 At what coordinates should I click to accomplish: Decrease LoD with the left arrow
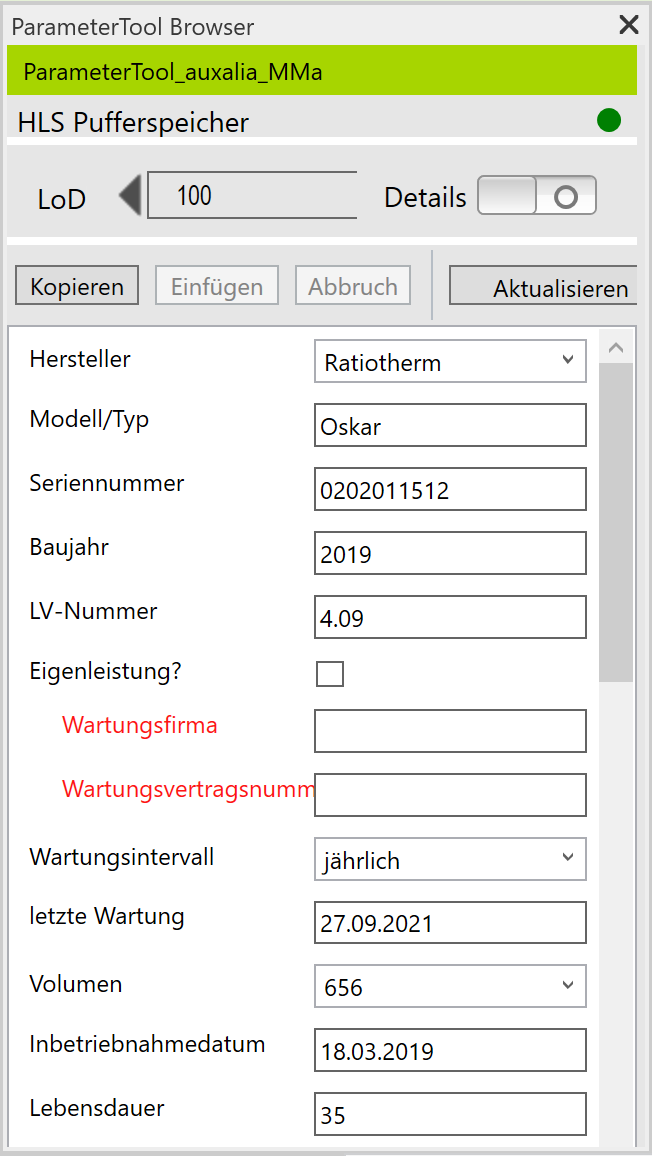[130, 195]
